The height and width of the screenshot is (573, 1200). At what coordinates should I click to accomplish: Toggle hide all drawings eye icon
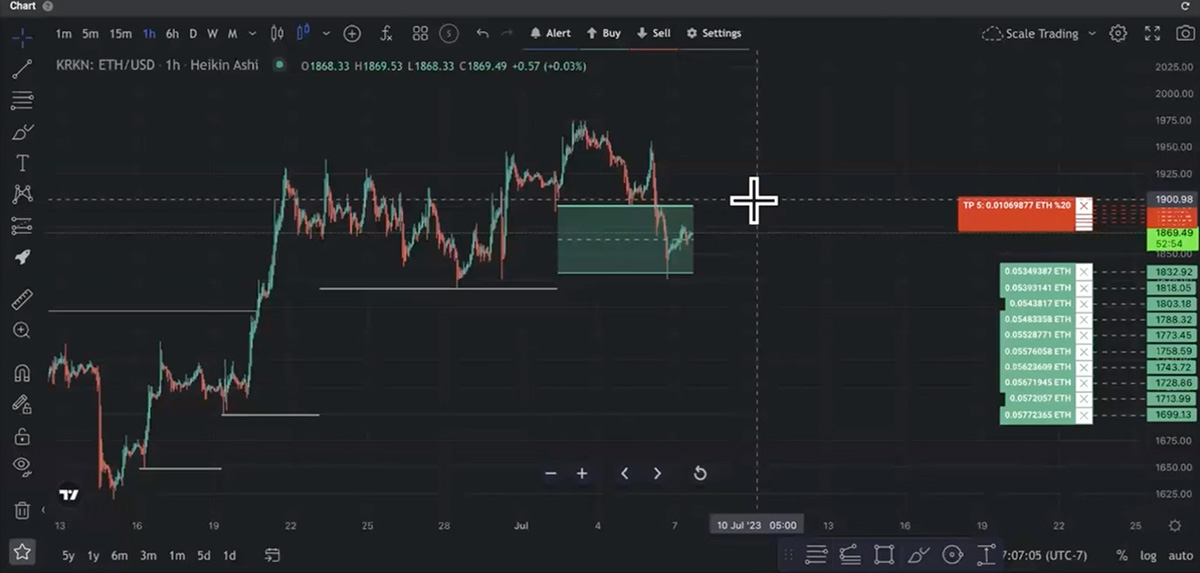point(21,465)
